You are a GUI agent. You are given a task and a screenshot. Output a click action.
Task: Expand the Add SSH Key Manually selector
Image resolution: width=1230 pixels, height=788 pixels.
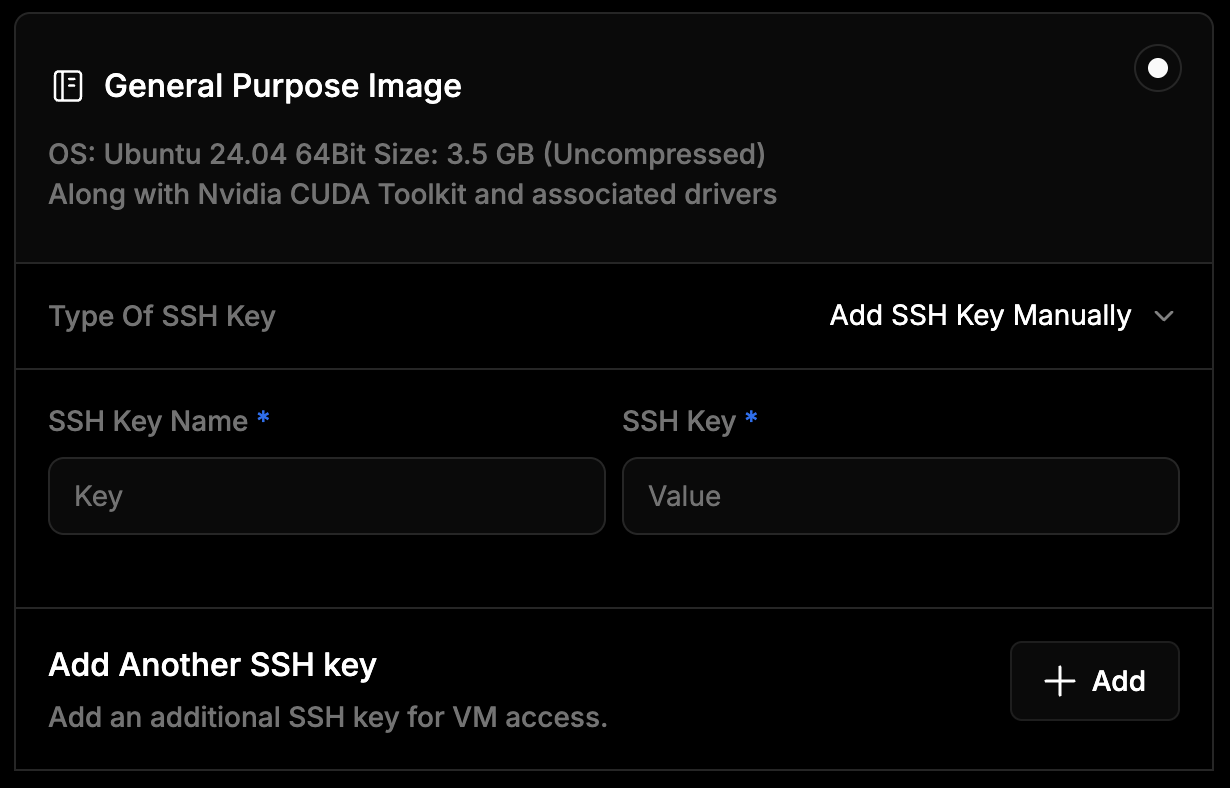980,316
